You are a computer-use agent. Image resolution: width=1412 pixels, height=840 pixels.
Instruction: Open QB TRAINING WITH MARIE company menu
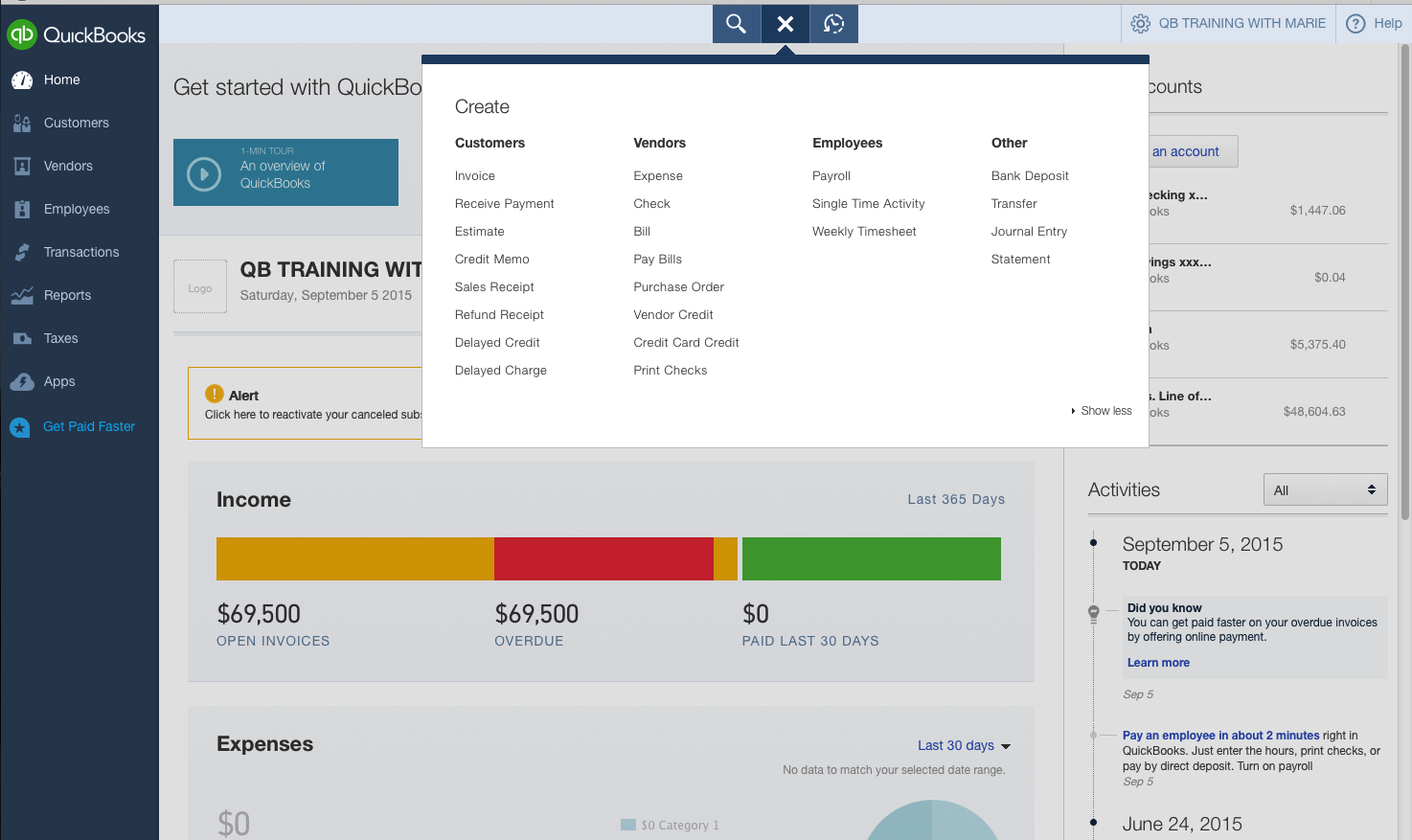1242,24
